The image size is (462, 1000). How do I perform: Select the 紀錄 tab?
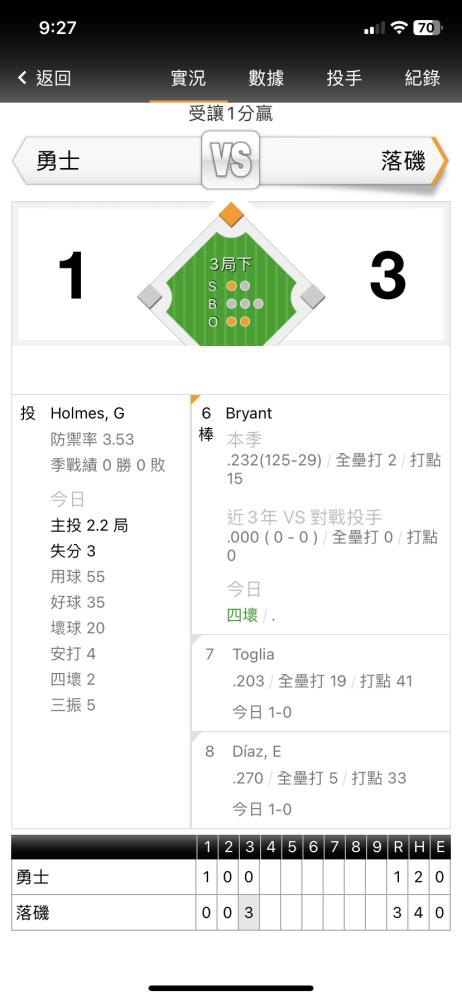(x=422, y=78)
